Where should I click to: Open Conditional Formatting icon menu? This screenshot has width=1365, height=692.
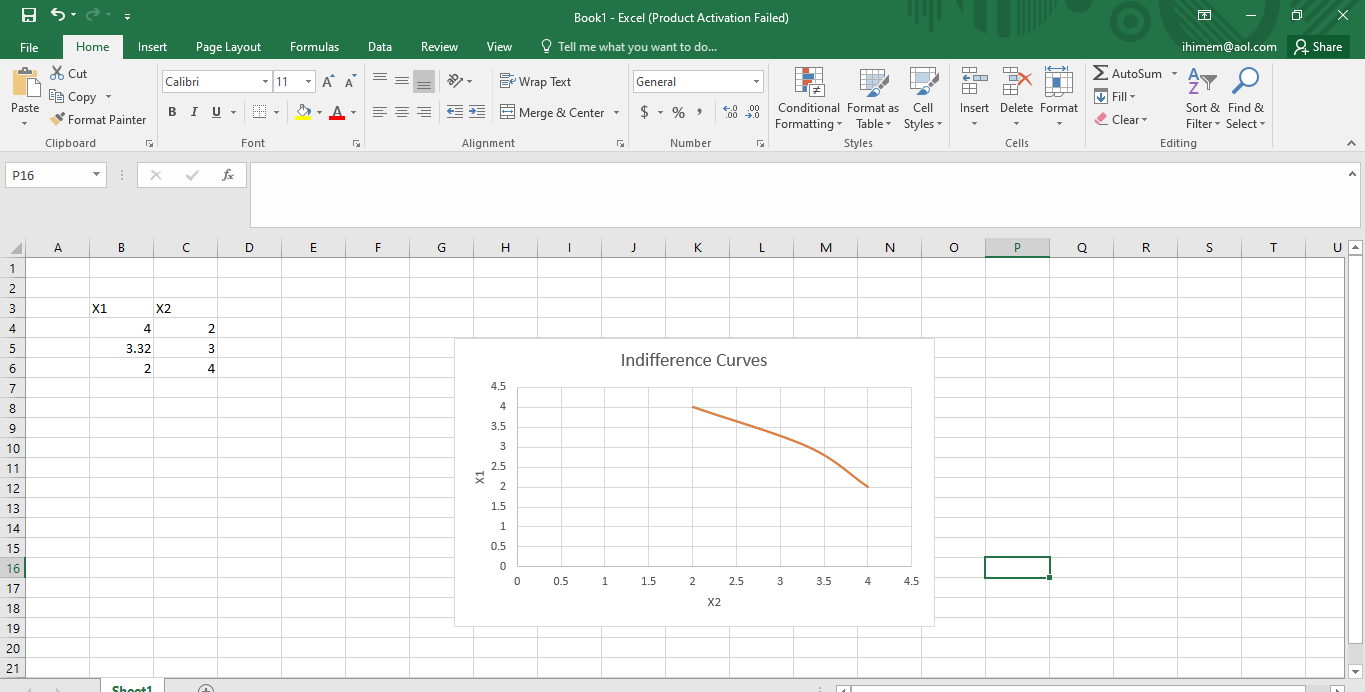(808, 84)
